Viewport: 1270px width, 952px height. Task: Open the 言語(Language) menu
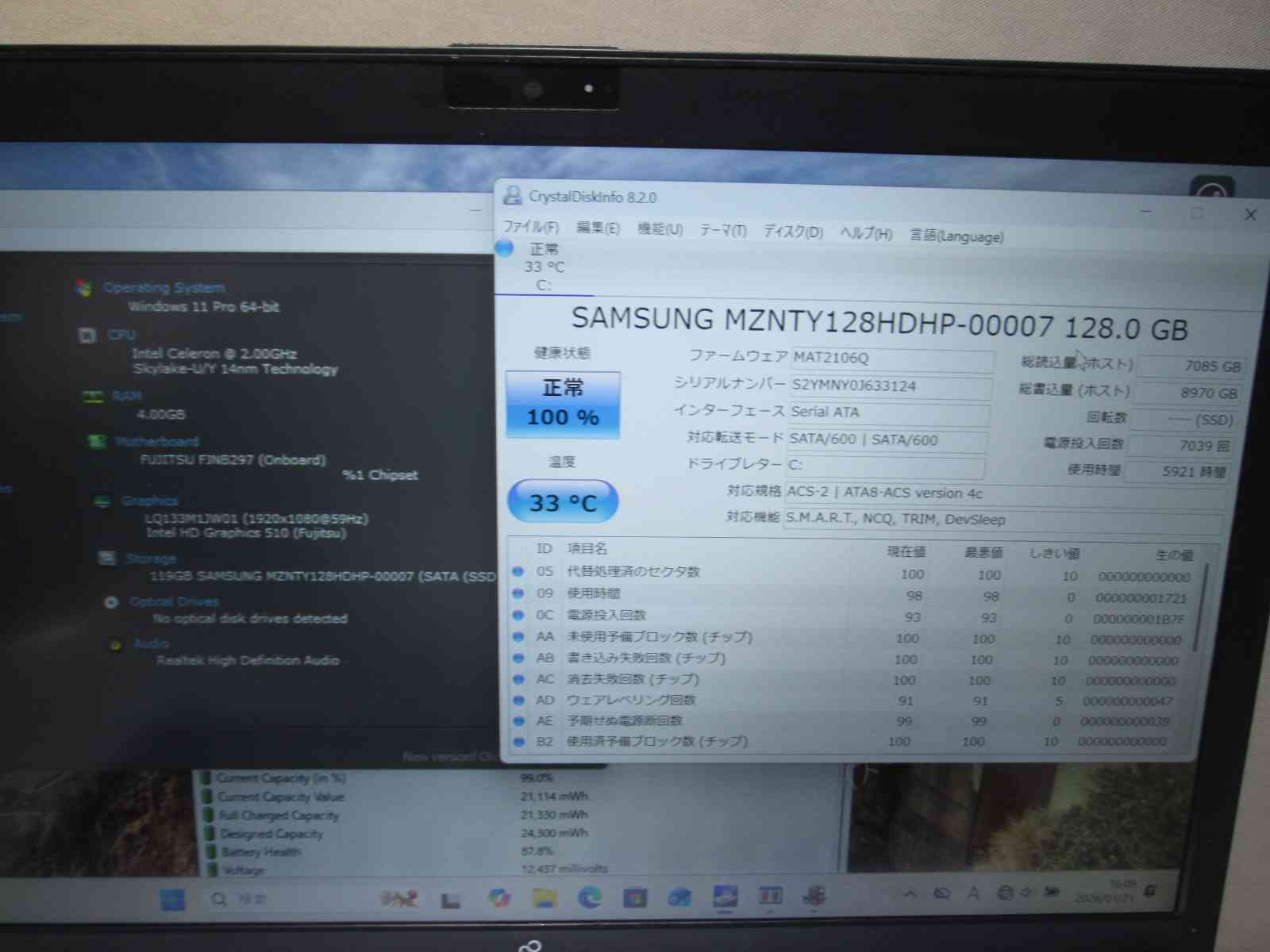956,236
